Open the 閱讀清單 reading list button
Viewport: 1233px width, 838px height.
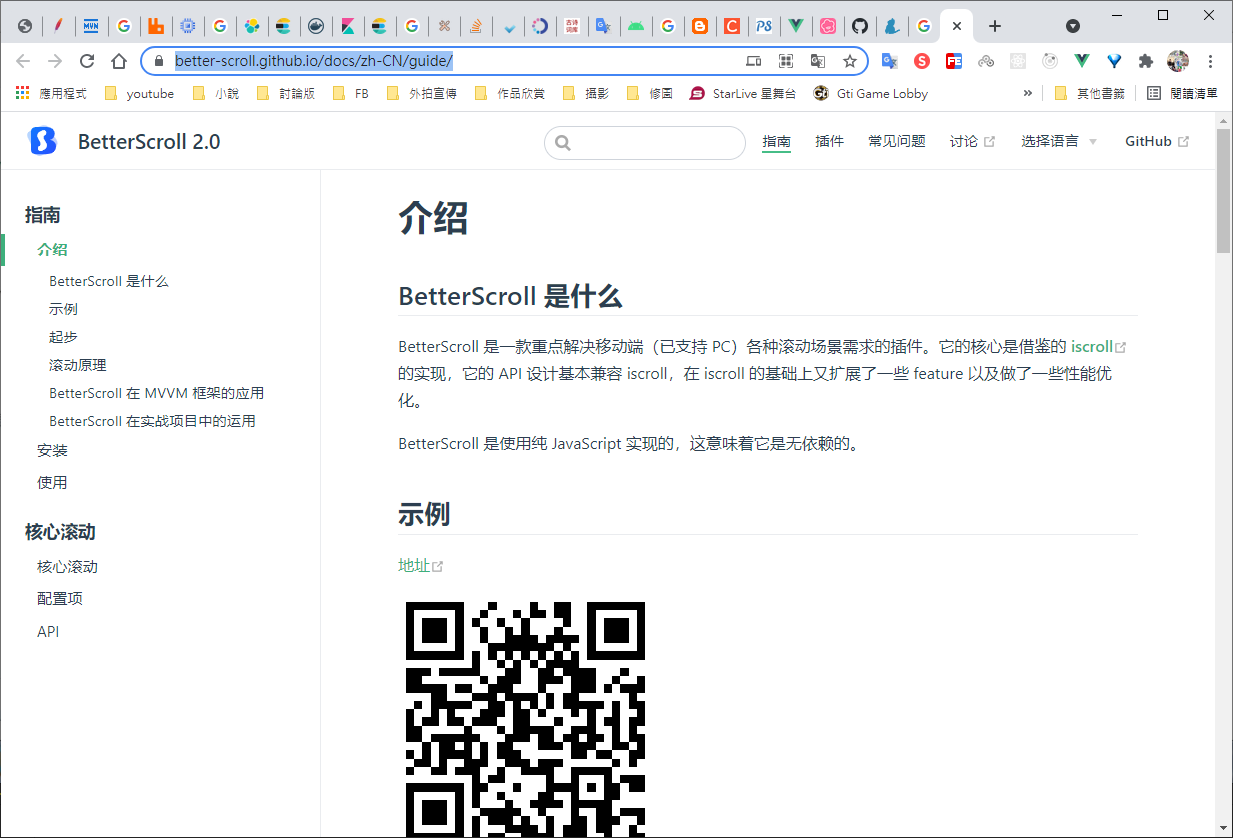click(1182, 93)
